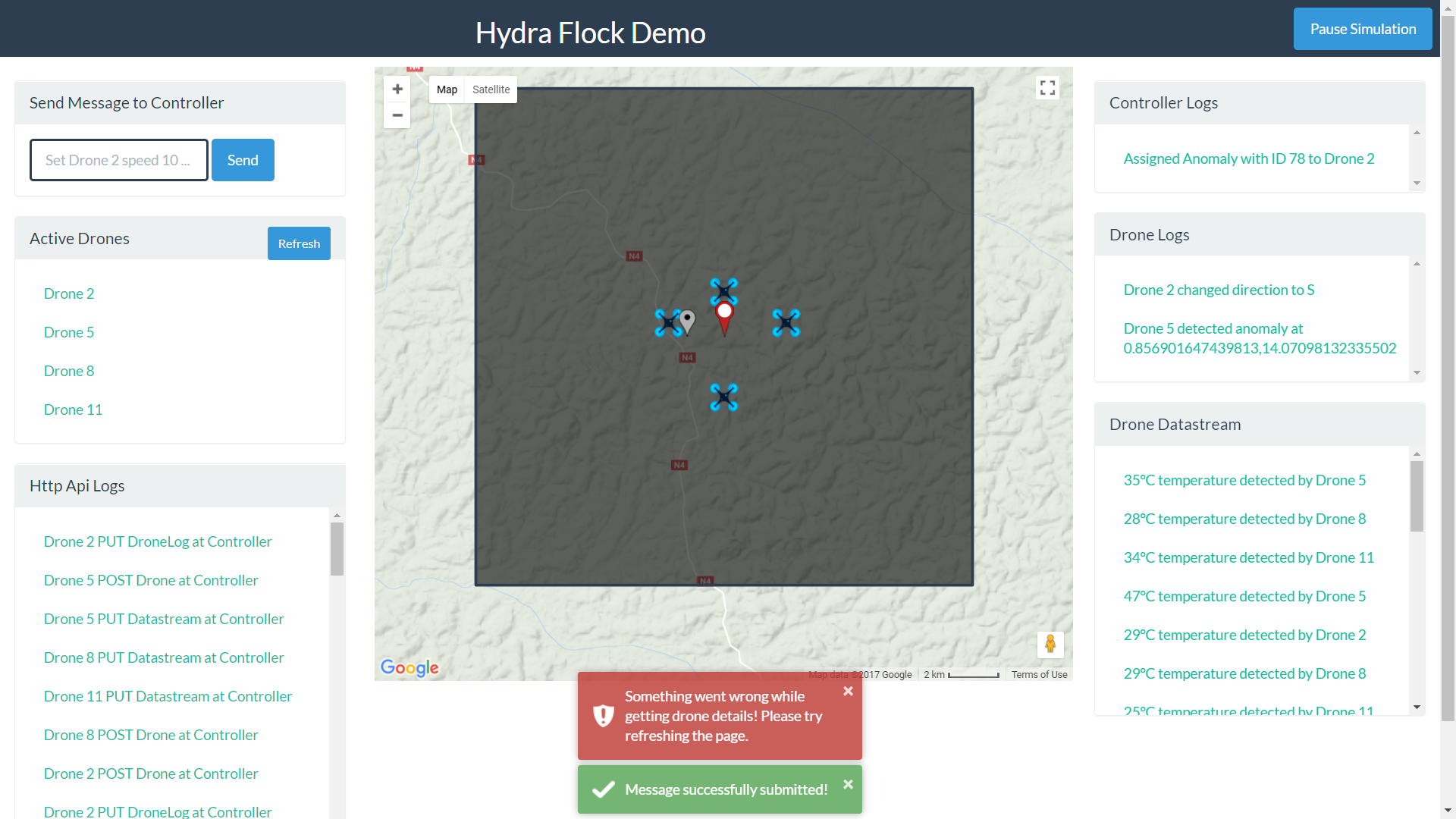Close the red error notification
The height and width of the screenshot is (819, 1456).
click(x=848, y=691)
